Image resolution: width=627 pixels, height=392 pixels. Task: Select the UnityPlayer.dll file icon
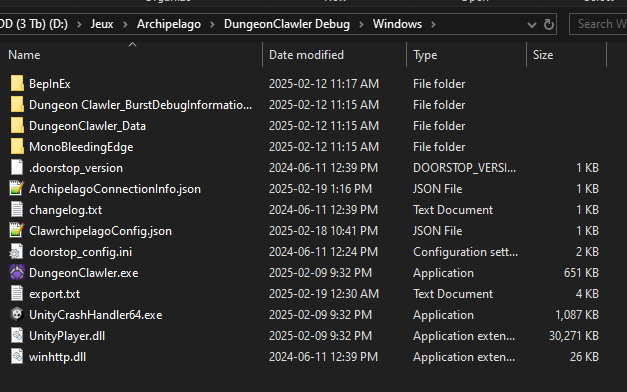pos(17,336)
